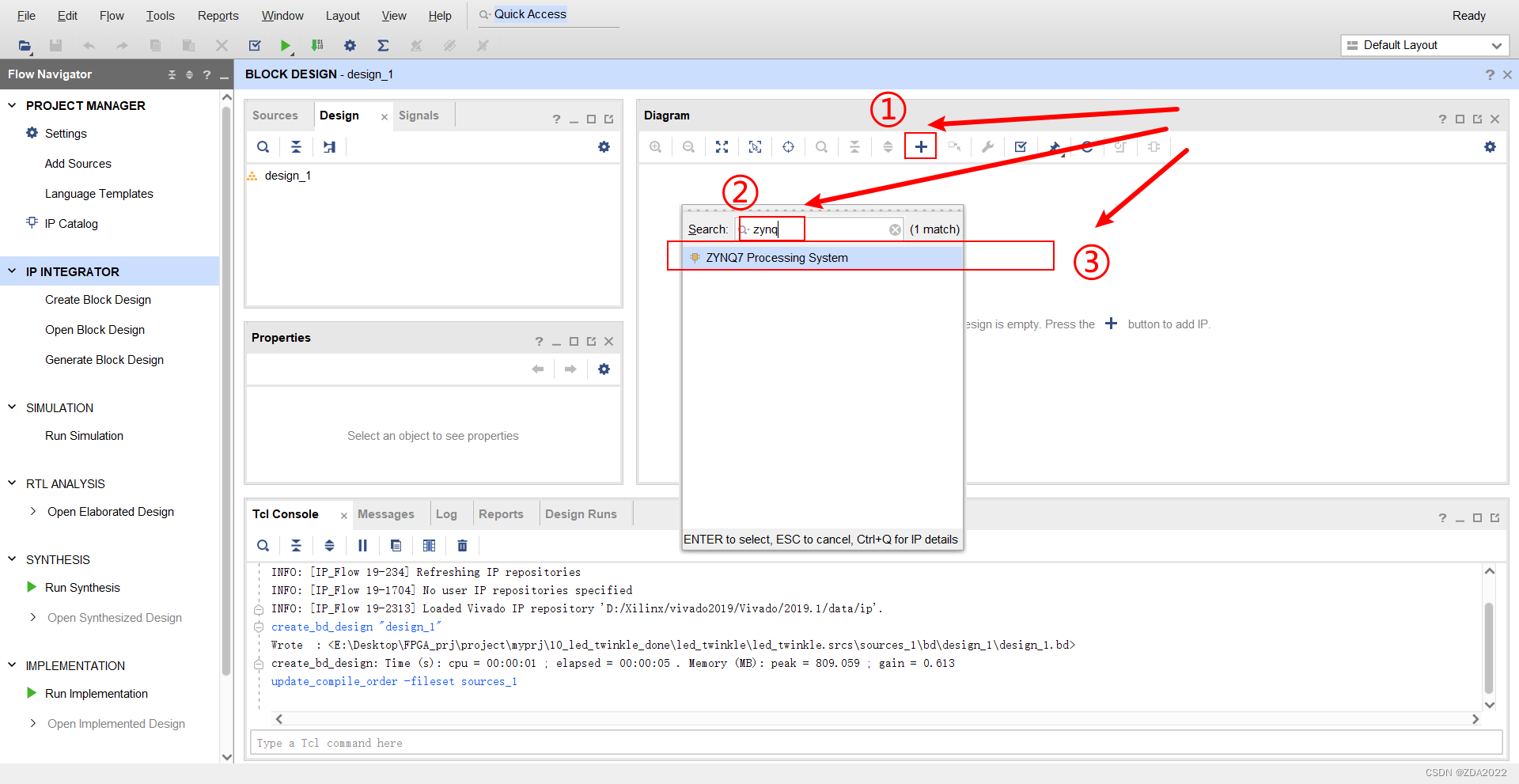Click Generate Block Design
The width and height of the screenshot is (1519, 784).
tap(104, 360)
